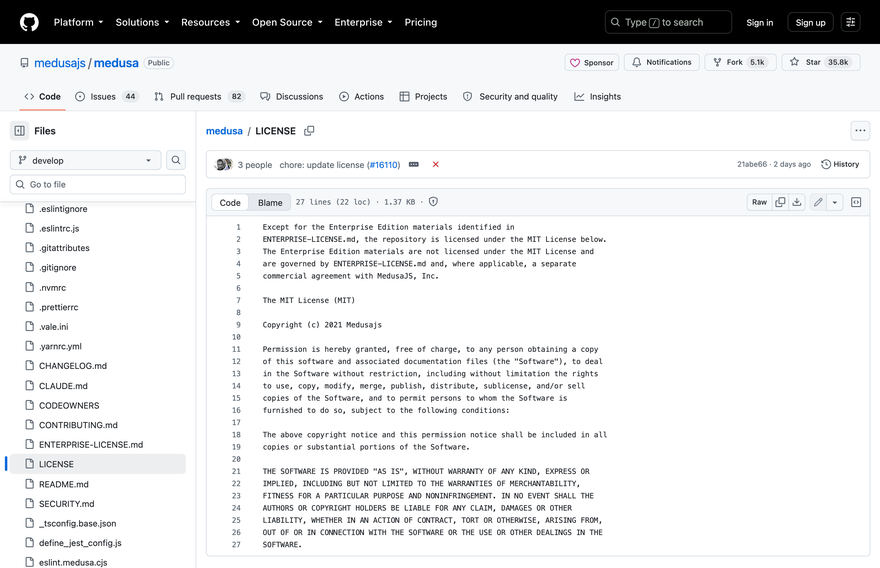The height and width of the screenshot is (568, 880).
Task: Open the Pricing page
Action: pos(421,22)
